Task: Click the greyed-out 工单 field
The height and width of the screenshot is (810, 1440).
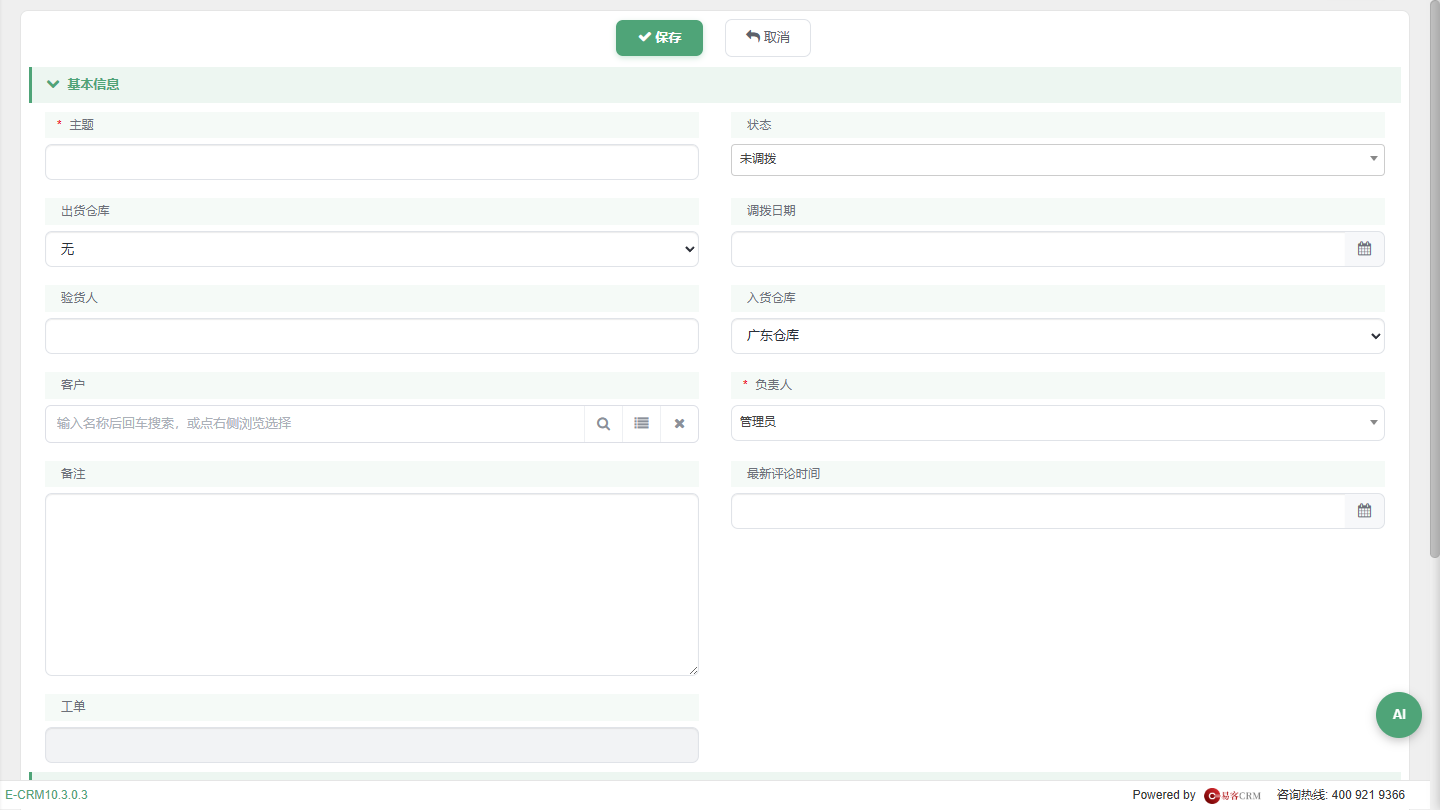Action: 372,745
